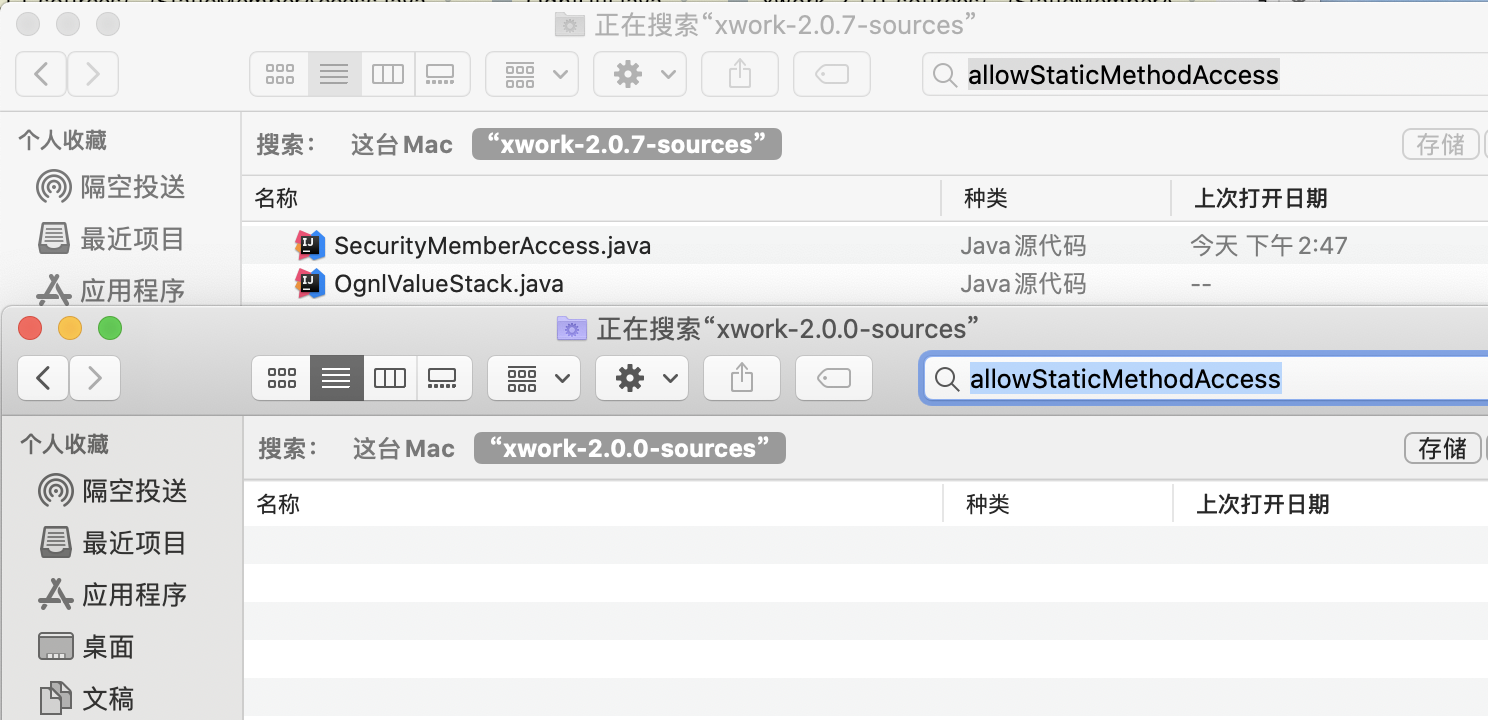The height and width of the screenshot is (720, 1488).
Task: Switch to column view in xwork-2.0.7-sources window
Action: [x=387, y=74]
